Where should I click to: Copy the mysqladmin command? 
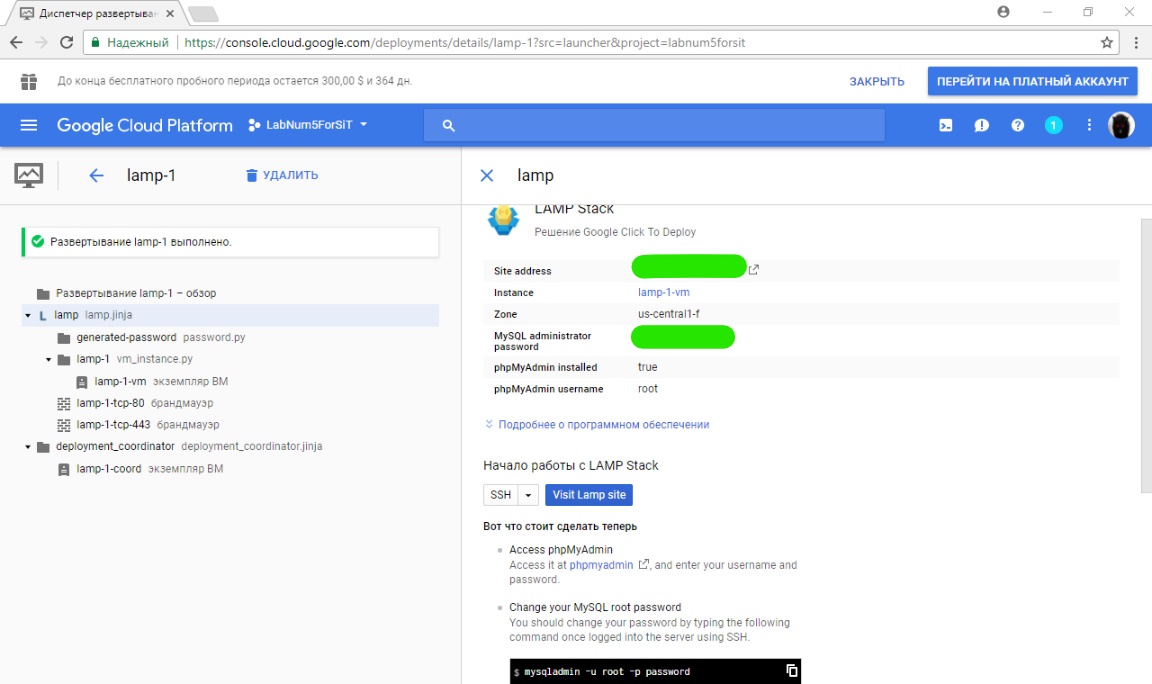pos(791,671)
